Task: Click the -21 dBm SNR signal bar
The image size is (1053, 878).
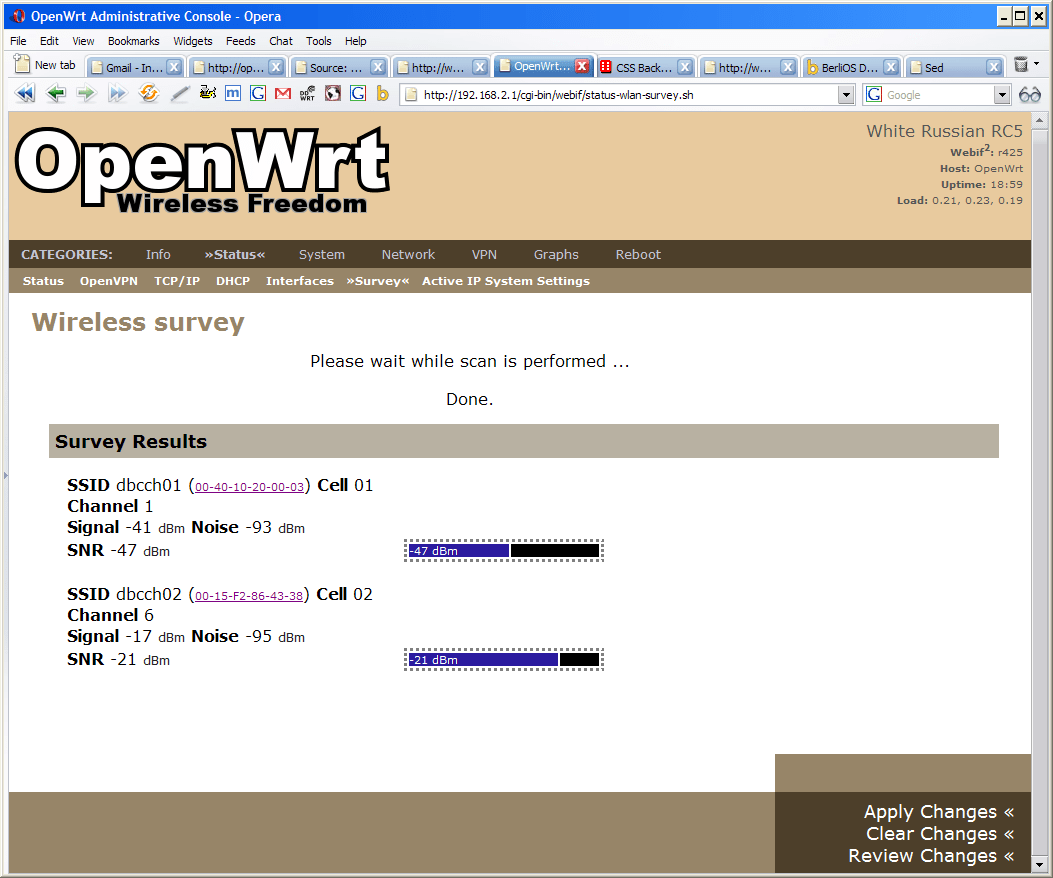Action: click(503, 659)
